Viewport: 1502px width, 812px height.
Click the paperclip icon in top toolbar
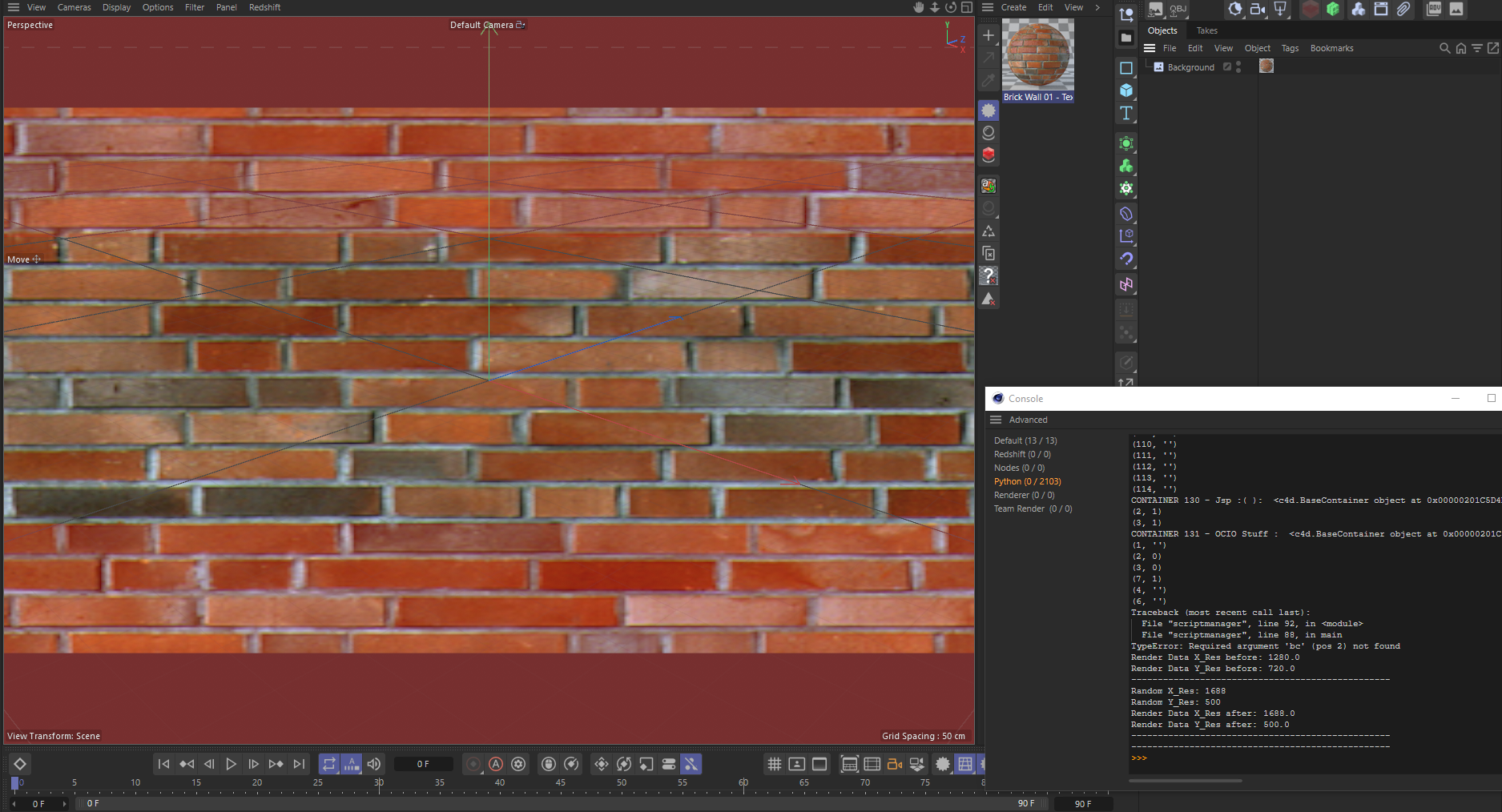(x=1403, y=9)
